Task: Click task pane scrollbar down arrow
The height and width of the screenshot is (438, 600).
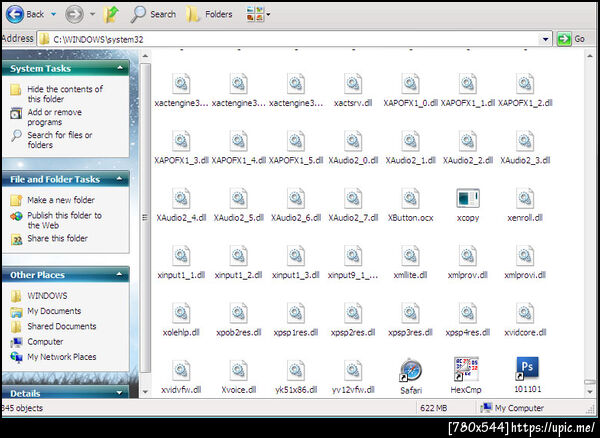Action: click(145, 391)
